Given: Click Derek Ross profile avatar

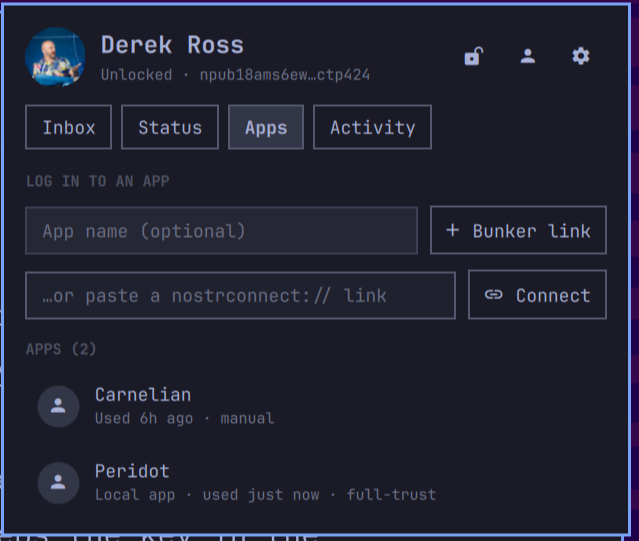Looking at the screenshot, I should point(55,57).
